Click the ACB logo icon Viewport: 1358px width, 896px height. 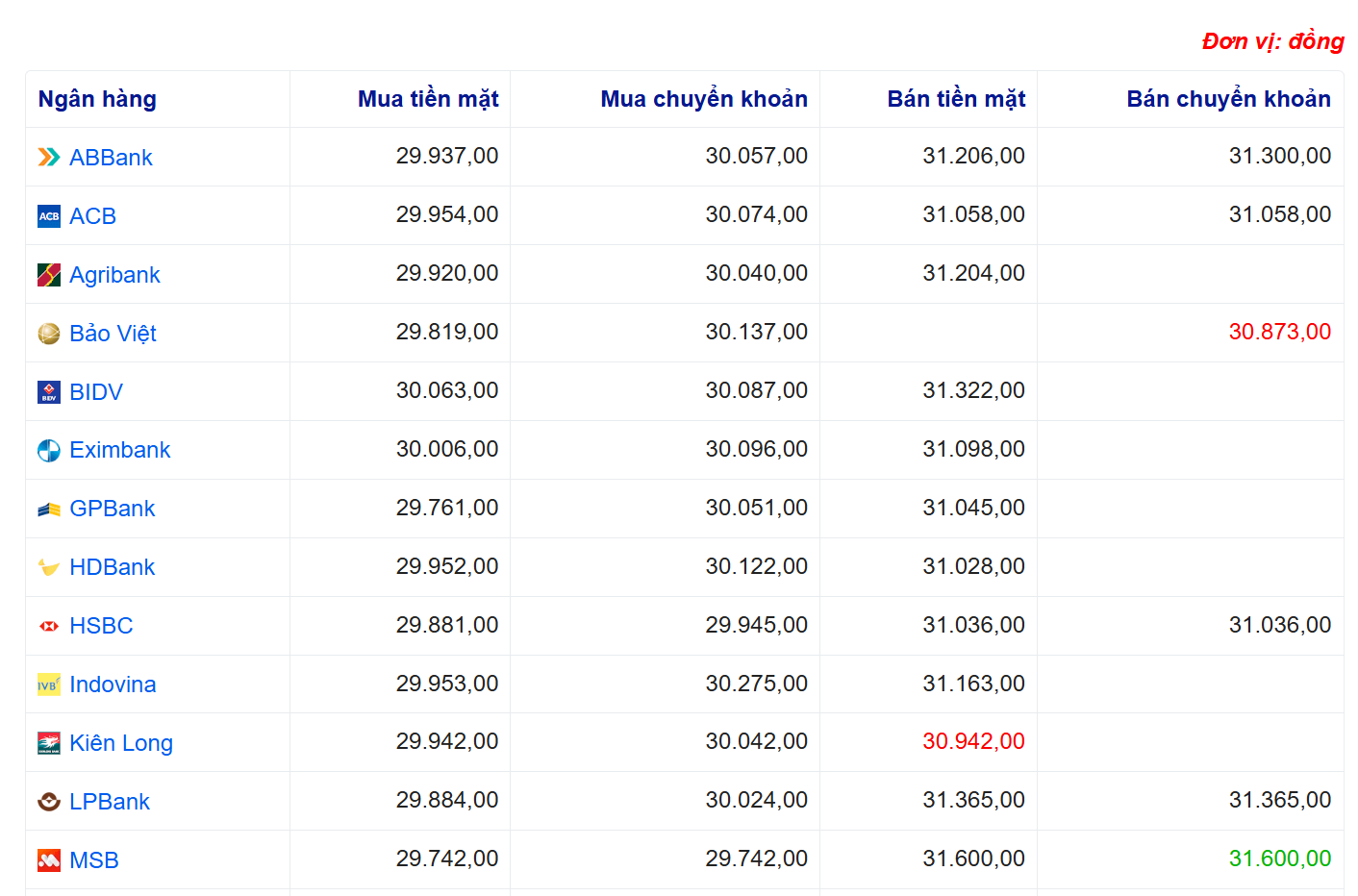(49, 216)
